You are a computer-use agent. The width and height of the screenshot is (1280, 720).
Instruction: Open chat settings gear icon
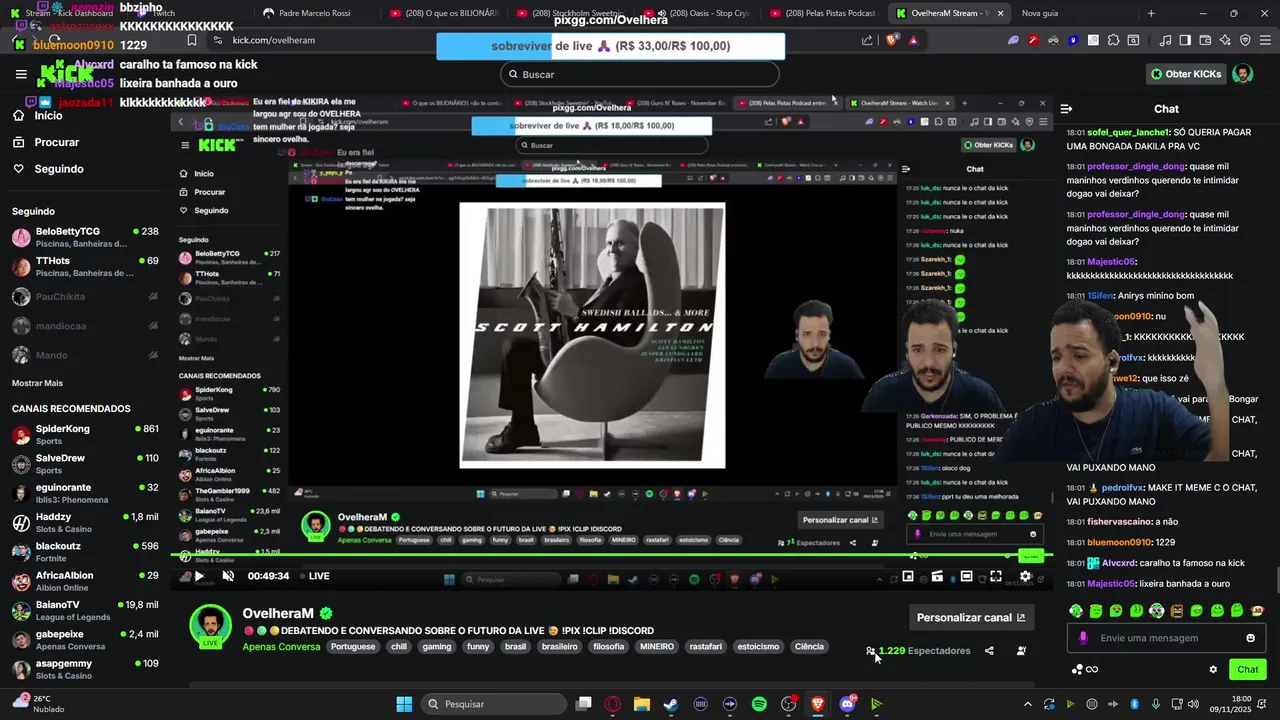[x=1213, y=670]
